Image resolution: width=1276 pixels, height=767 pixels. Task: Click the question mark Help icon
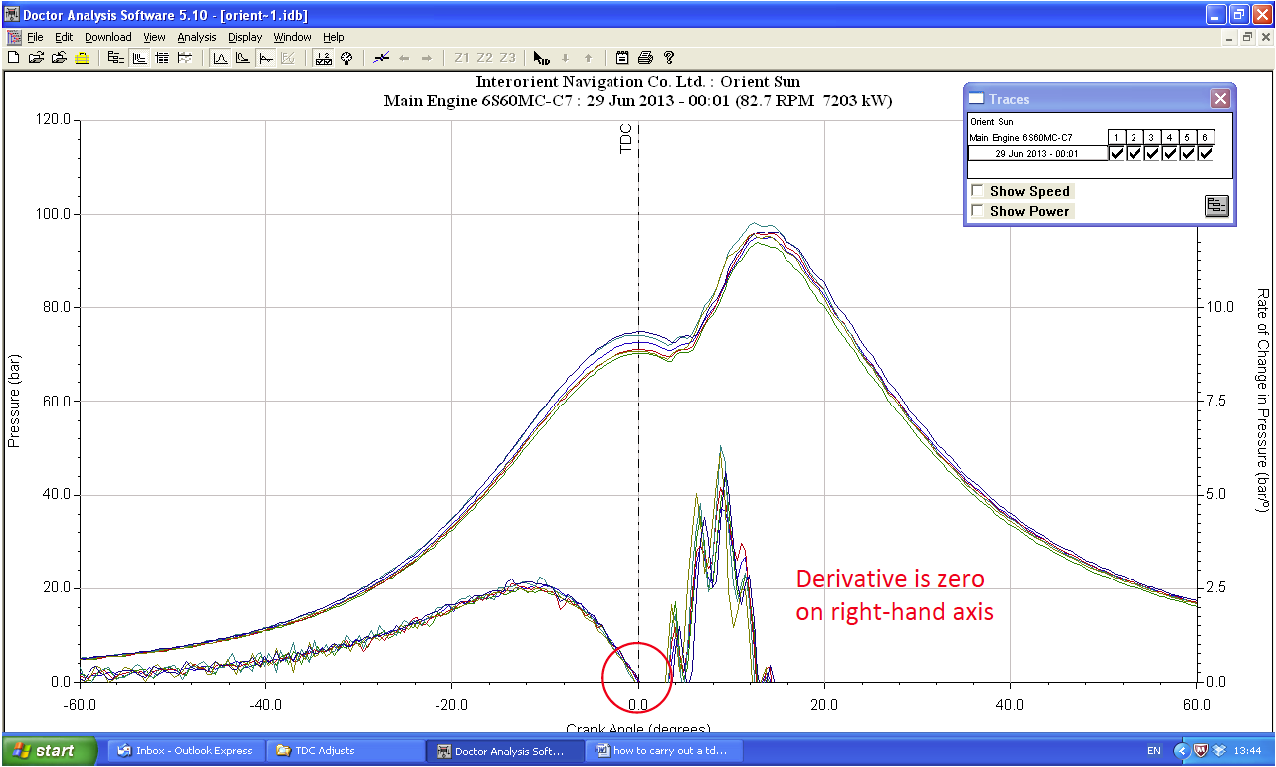669,58
